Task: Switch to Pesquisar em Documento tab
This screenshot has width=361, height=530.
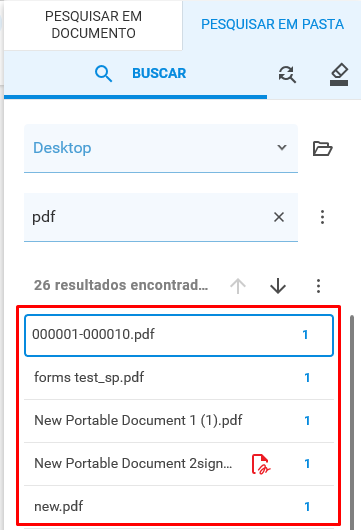Action: point(93,25)
